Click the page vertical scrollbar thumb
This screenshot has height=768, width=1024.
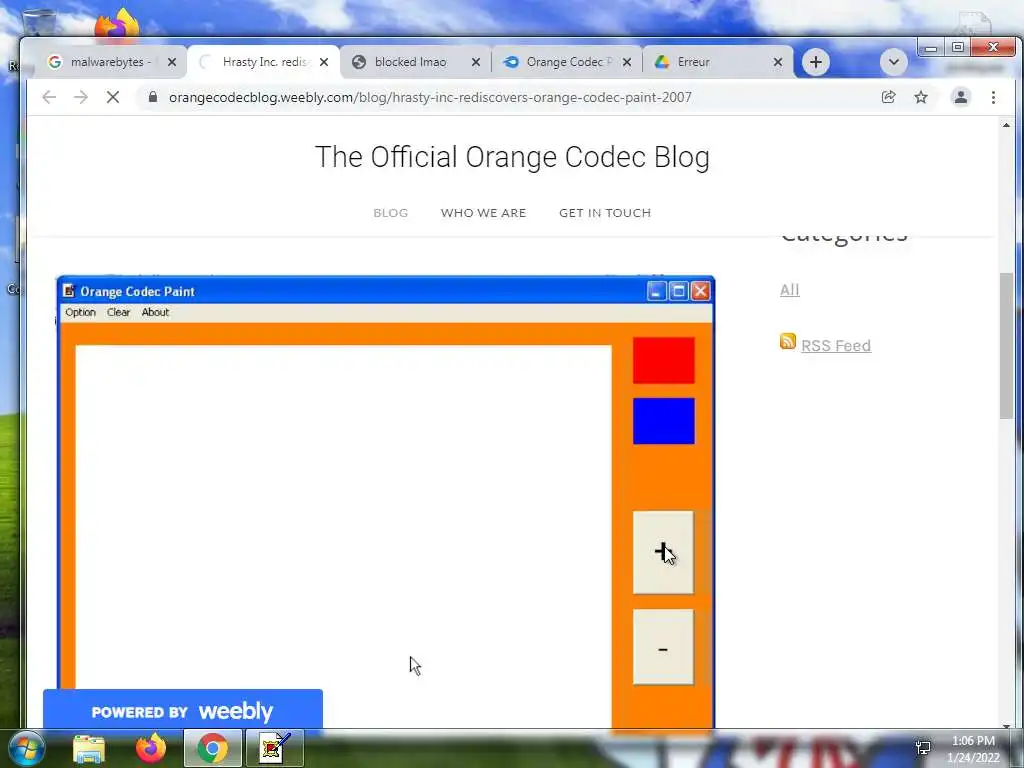(1006, 346)
